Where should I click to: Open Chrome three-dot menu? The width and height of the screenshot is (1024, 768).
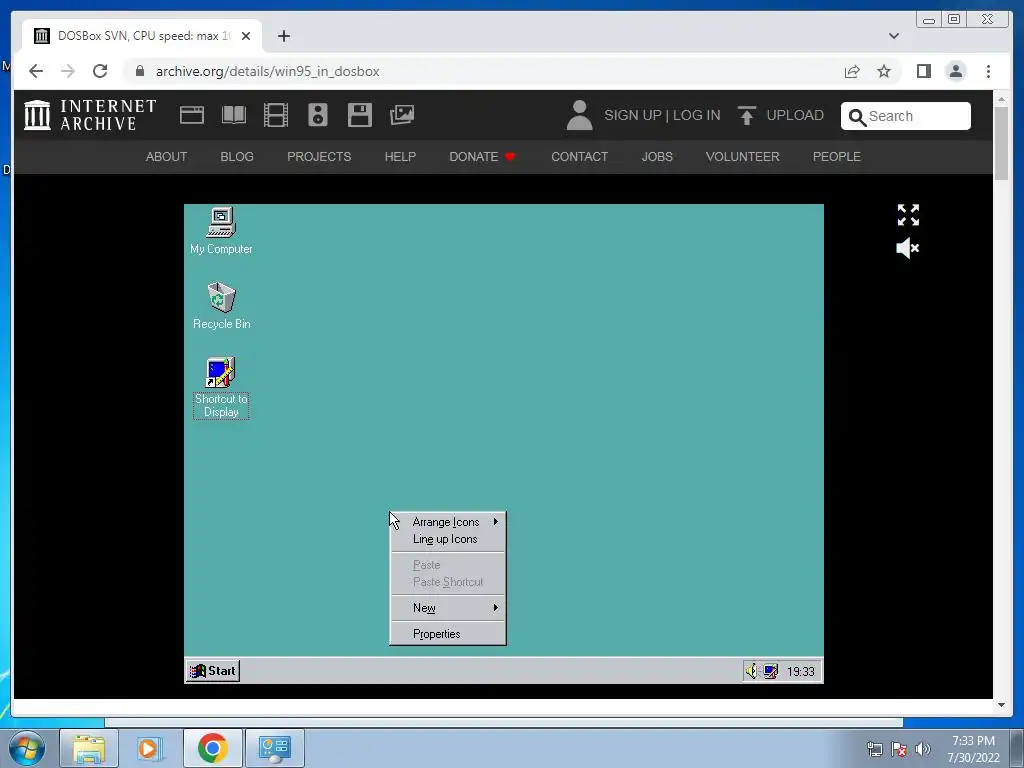[x=988, y=71]
